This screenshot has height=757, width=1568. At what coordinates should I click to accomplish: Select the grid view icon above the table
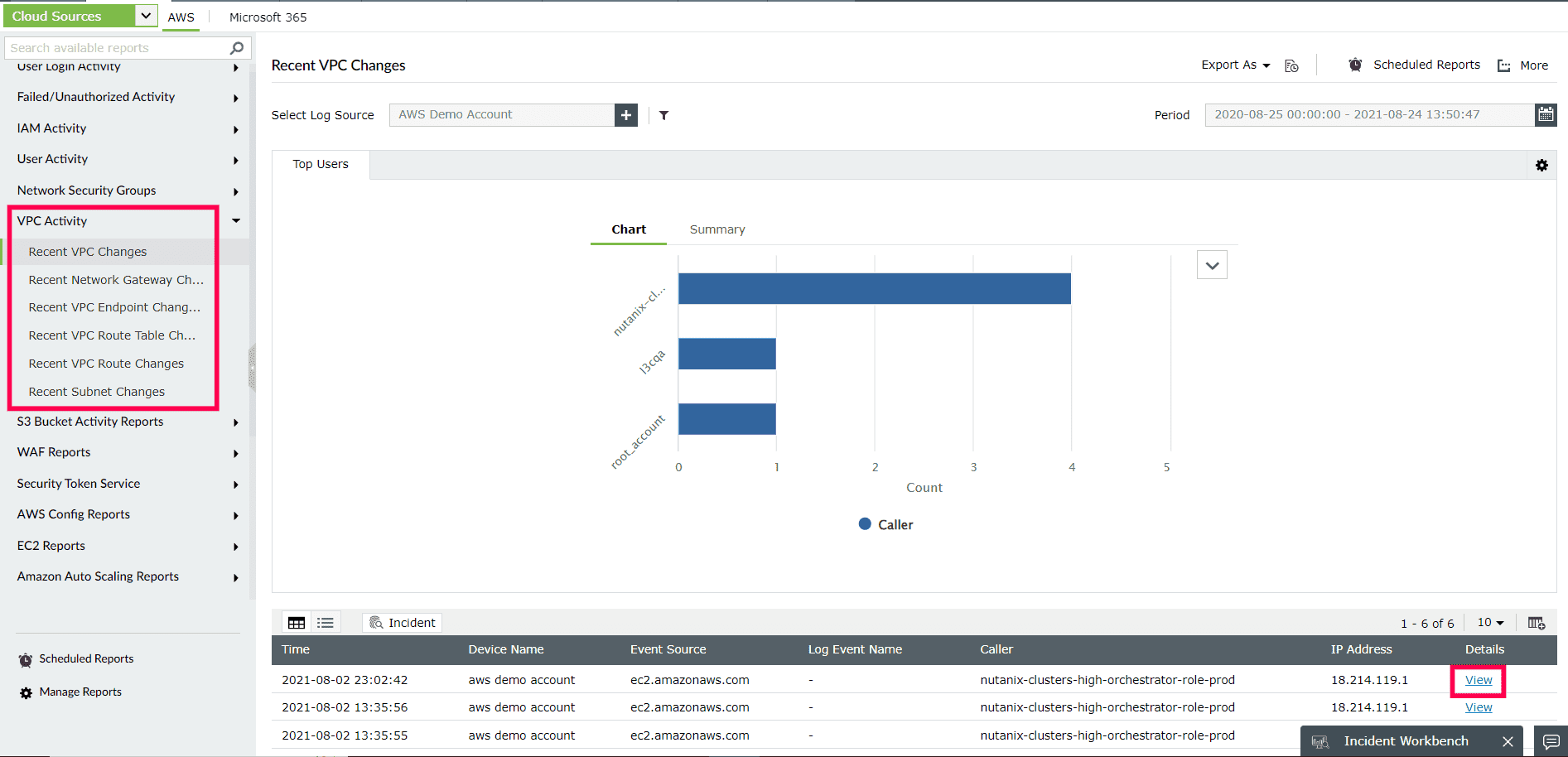(296, 622)
